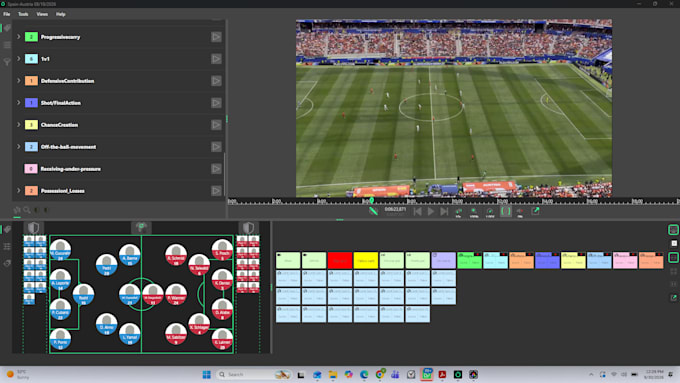Toggle the left team shield button

pyautogui.click(x=33, y=227)
